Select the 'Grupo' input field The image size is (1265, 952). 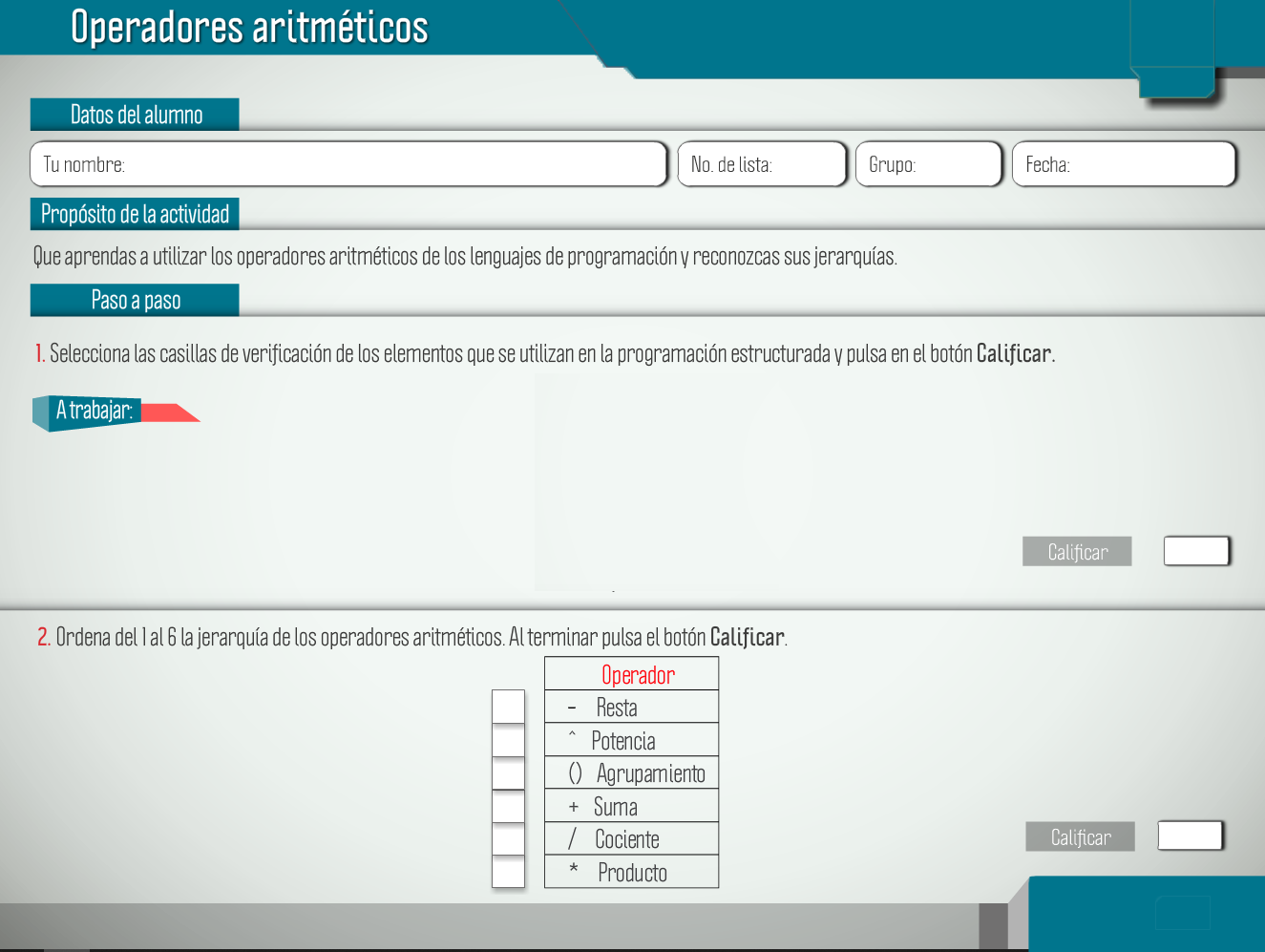click(928, 164)
